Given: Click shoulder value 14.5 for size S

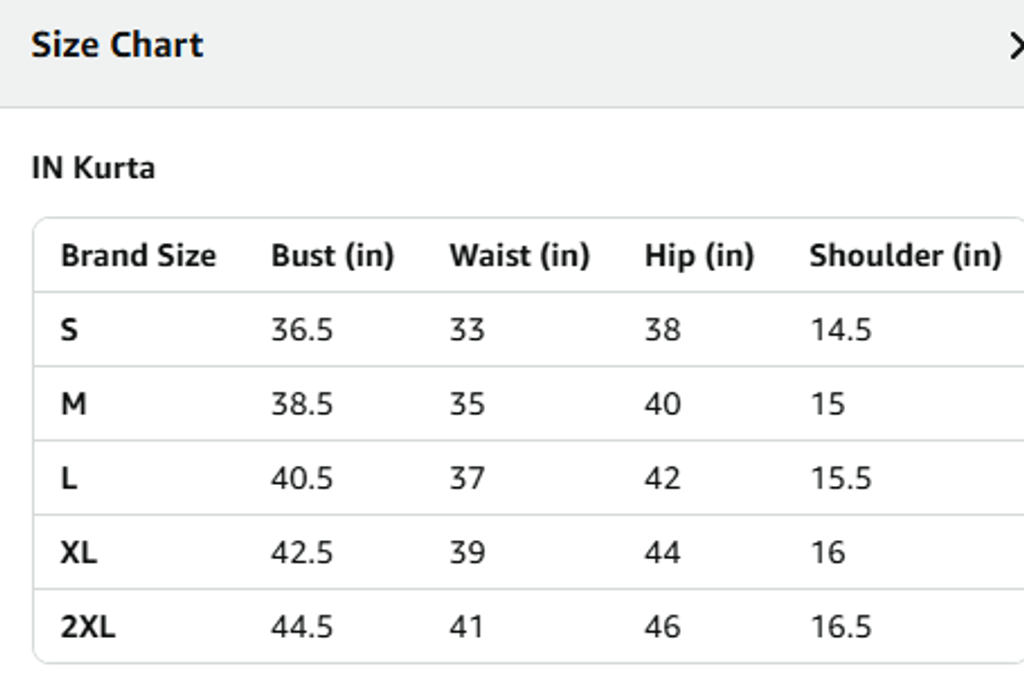Looking at the screenshot, I should click(840, 330).
